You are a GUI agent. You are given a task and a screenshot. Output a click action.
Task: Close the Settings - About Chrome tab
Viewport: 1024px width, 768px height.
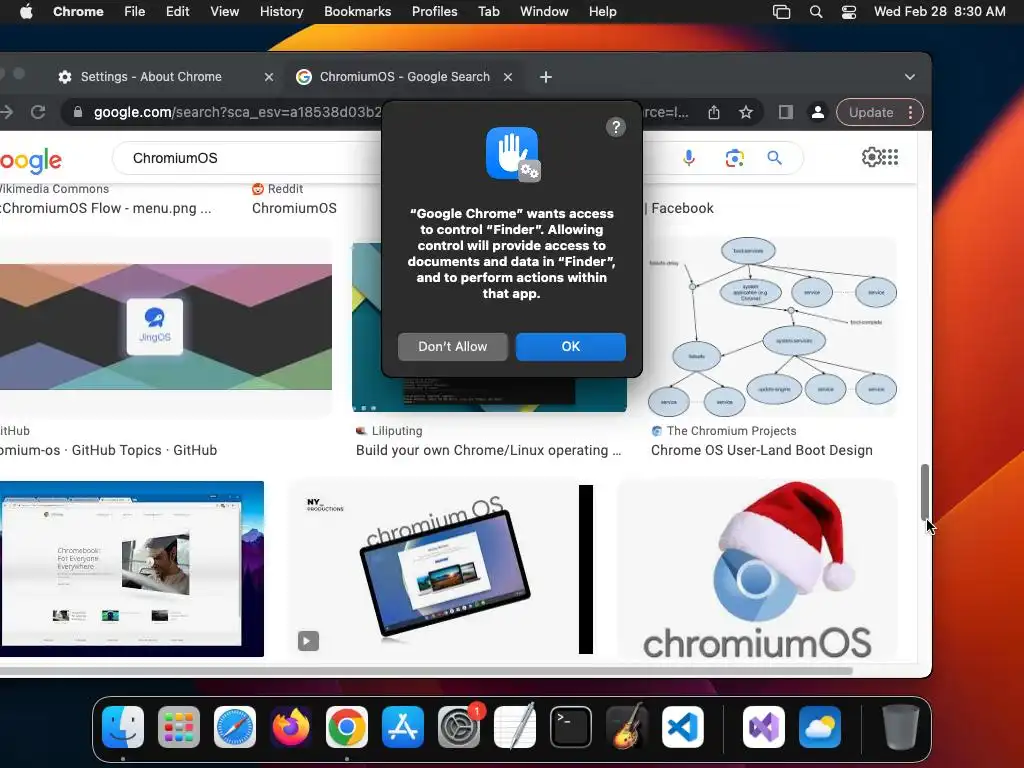[x=268, y=77]
